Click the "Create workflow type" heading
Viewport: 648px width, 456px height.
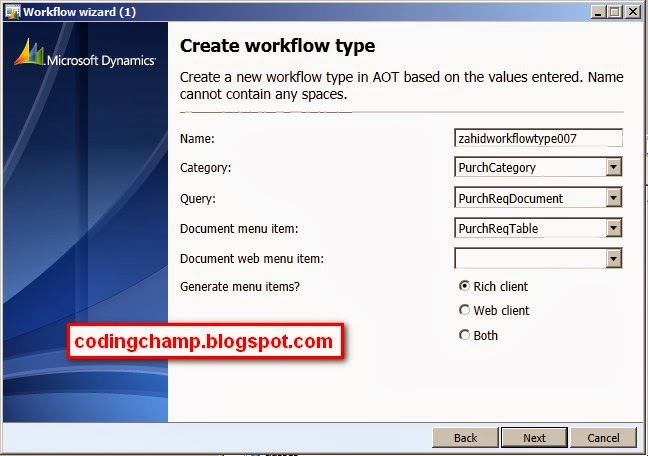click(x=277, y=46)
